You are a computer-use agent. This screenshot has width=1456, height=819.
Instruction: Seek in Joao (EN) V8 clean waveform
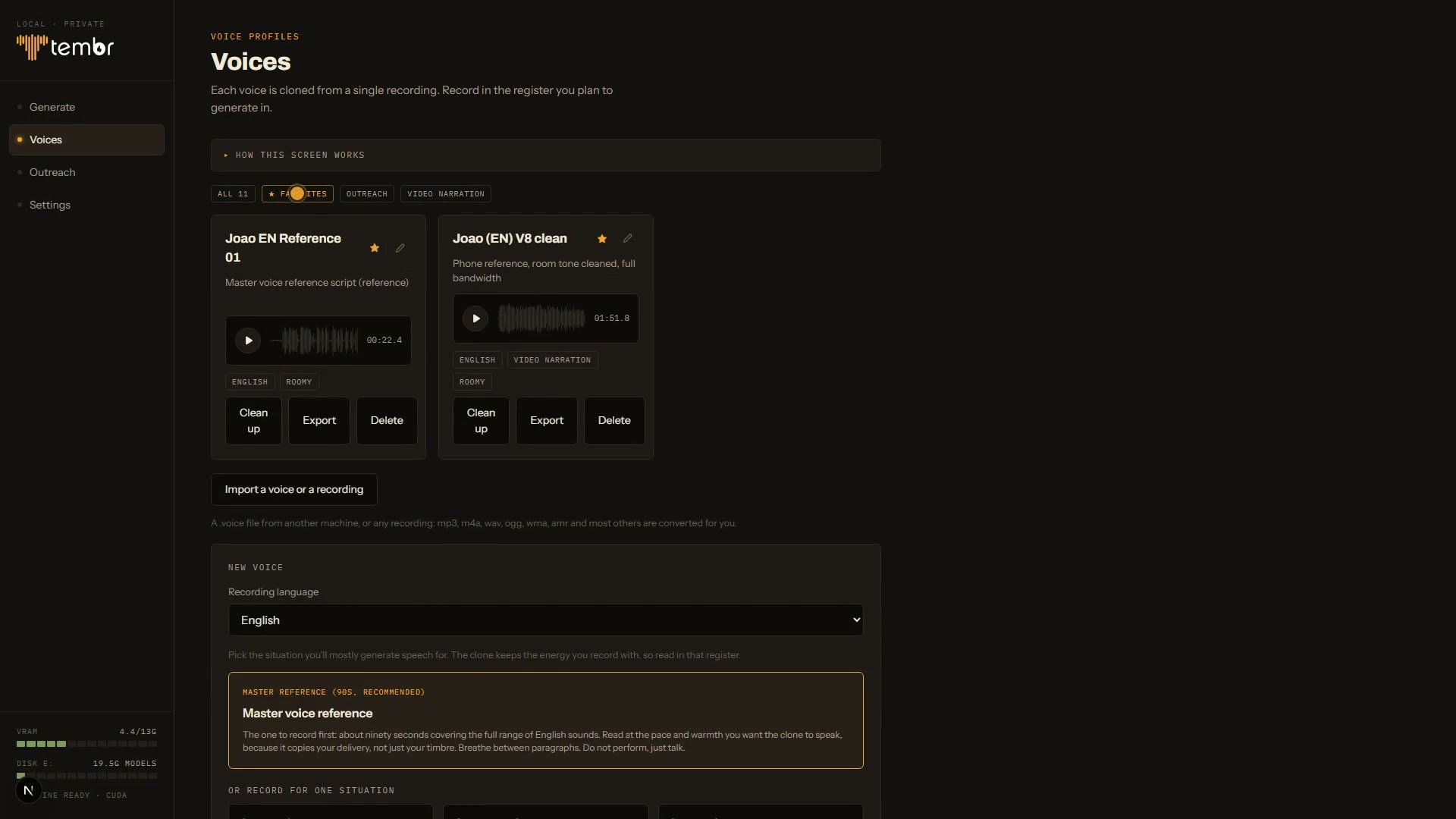(x=541, y=318)
